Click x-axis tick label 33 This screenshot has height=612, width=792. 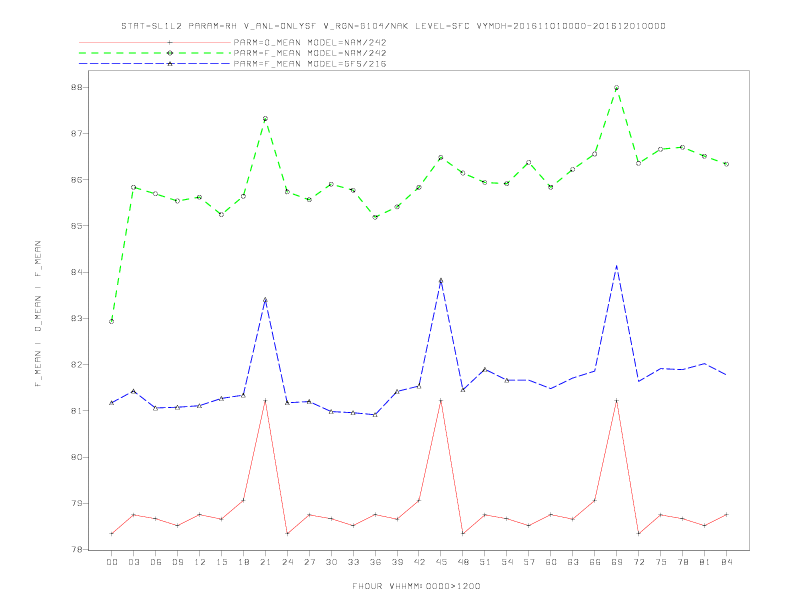click(x=353, y=562)
